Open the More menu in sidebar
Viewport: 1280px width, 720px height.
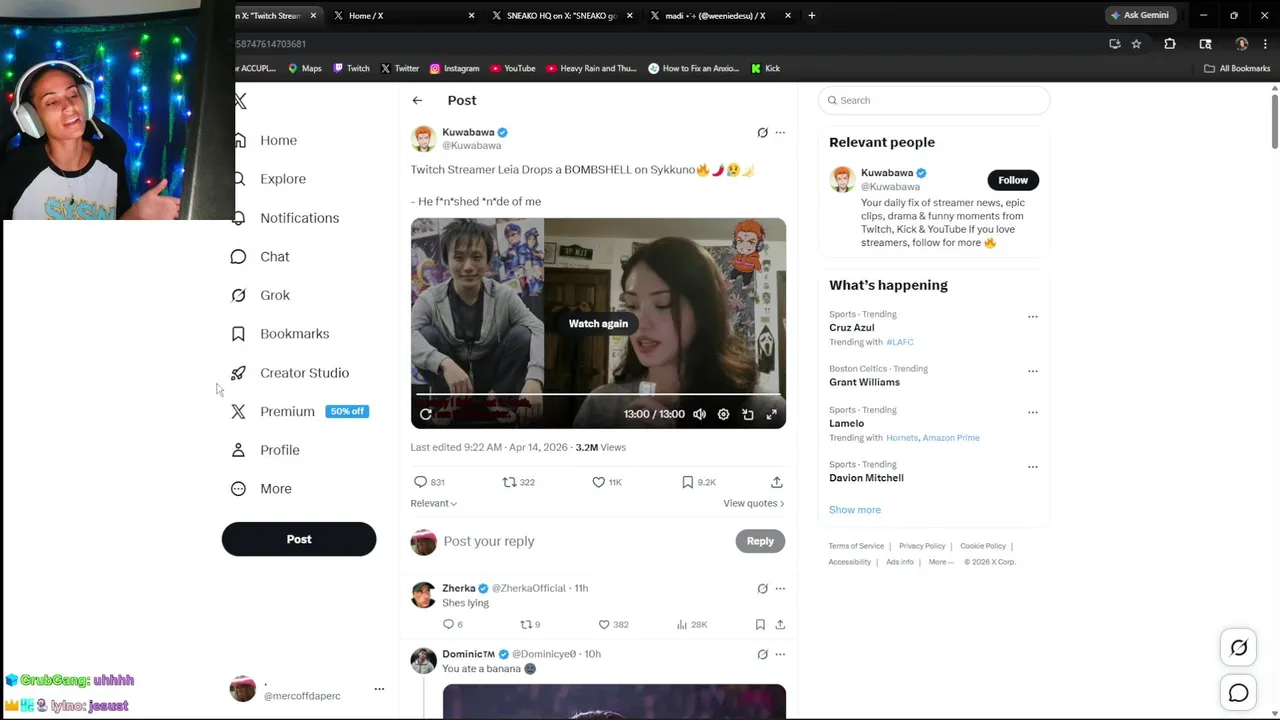tap(261, 489)
